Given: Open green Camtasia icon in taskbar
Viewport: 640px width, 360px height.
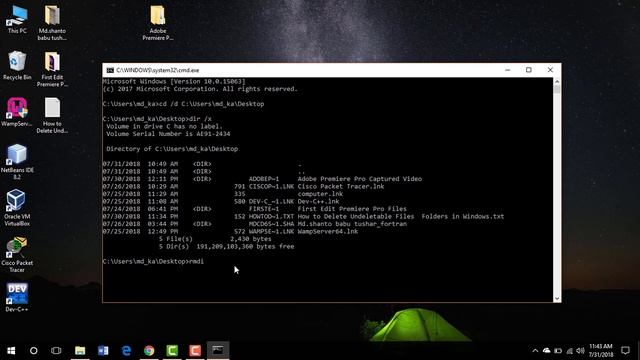Looking at the screenshot, I should pyautogui.click(x=172, y=351).
